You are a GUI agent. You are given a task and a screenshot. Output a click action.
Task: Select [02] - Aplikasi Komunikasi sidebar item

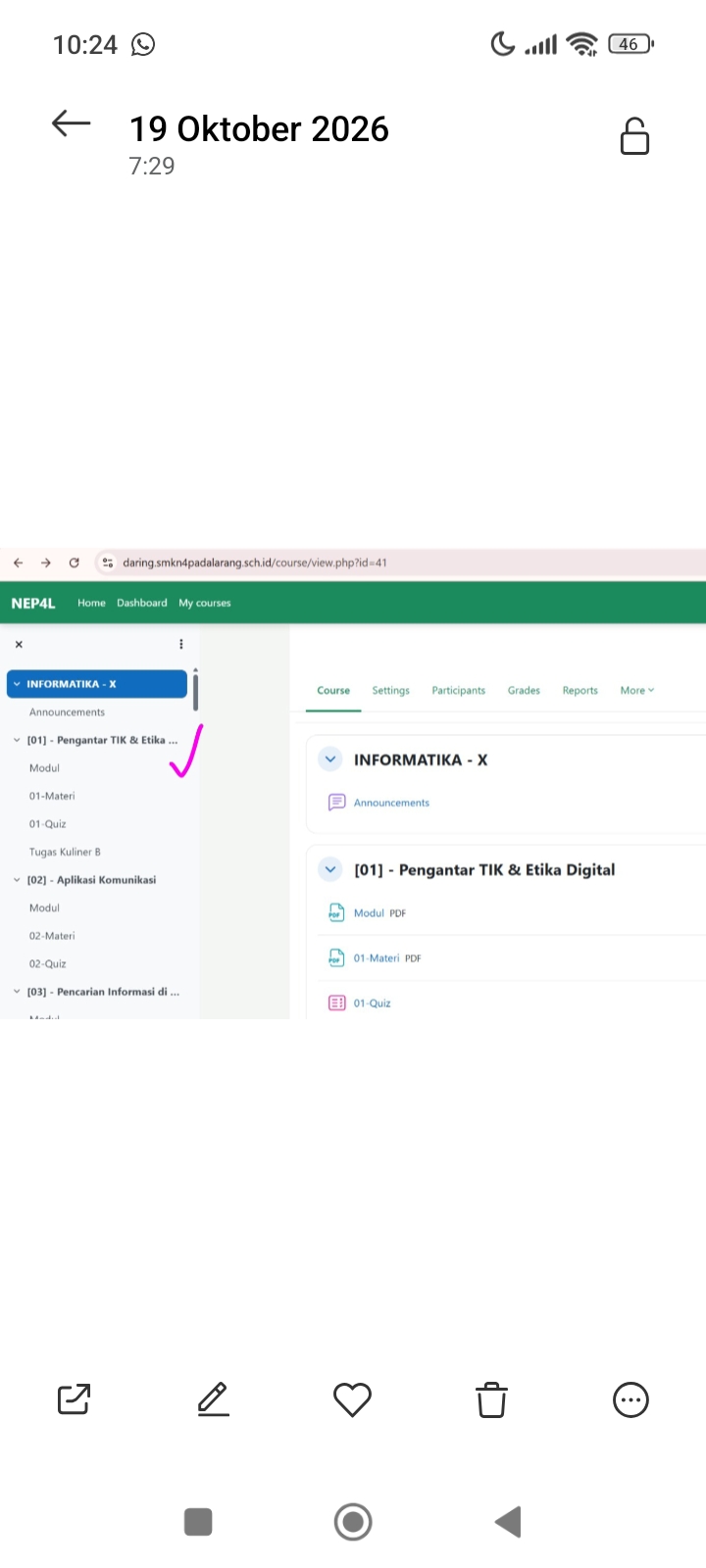pos(92,880)
